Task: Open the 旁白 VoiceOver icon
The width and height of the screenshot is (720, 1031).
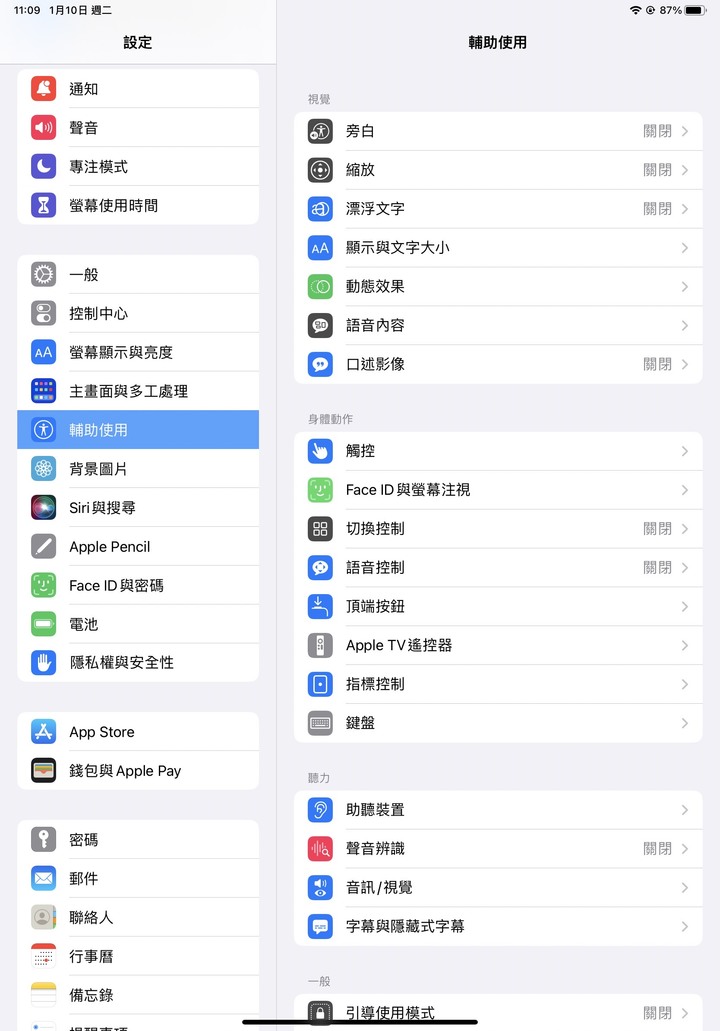Action: (x=320, y=132)
